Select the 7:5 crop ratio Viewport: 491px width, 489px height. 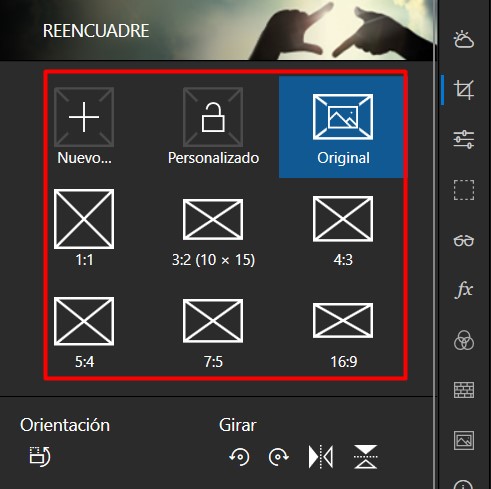pyautogui.click(x=213, y=333)
